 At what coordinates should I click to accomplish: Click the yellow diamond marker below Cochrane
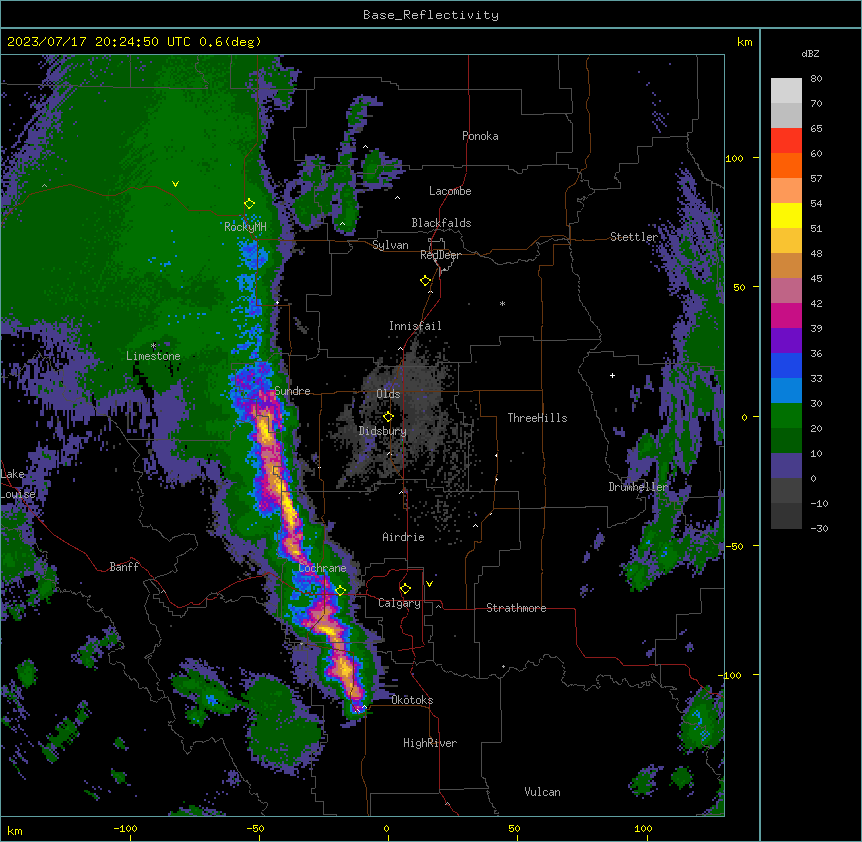click(340, 591)
